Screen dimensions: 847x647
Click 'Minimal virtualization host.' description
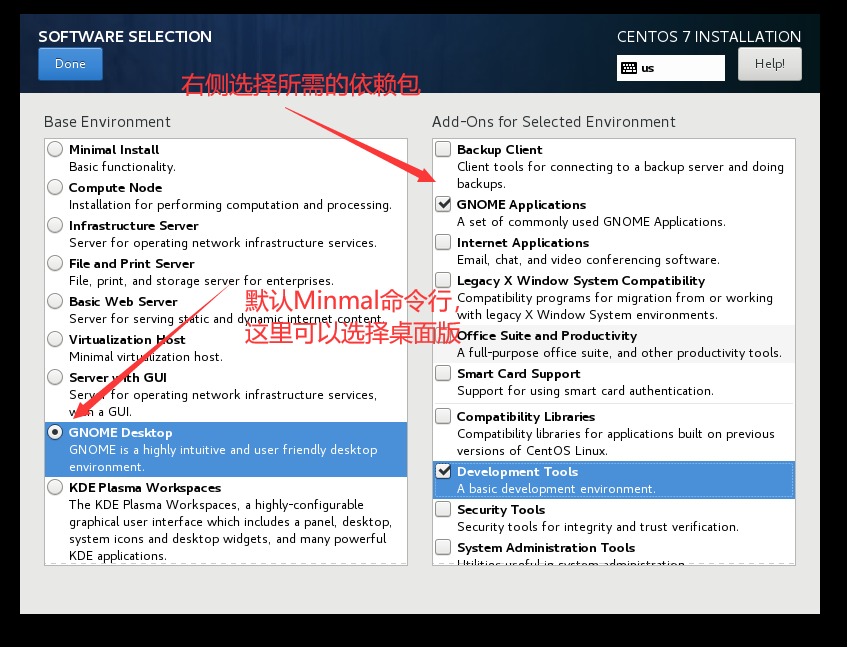(x=146, y=356)
